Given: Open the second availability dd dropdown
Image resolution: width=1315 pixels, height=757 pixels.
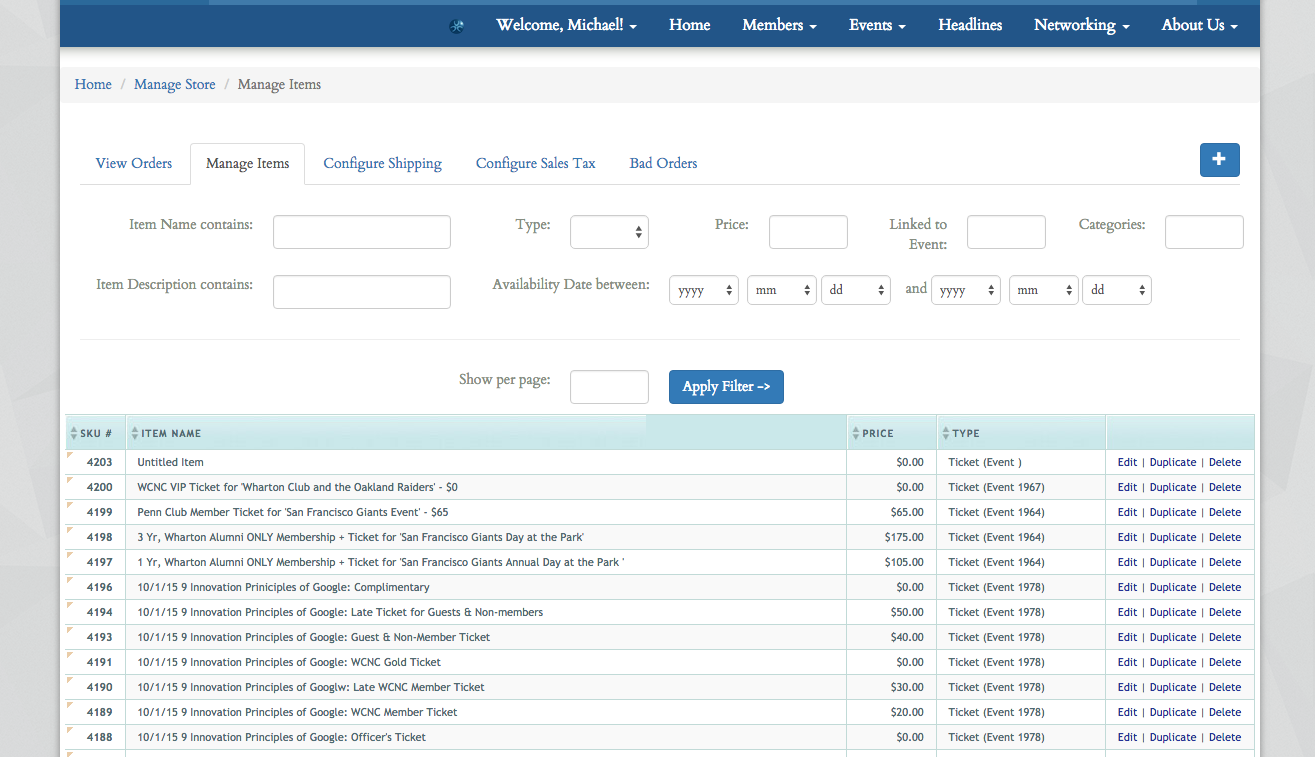Looking at the screenshot, I should 1117,290.
